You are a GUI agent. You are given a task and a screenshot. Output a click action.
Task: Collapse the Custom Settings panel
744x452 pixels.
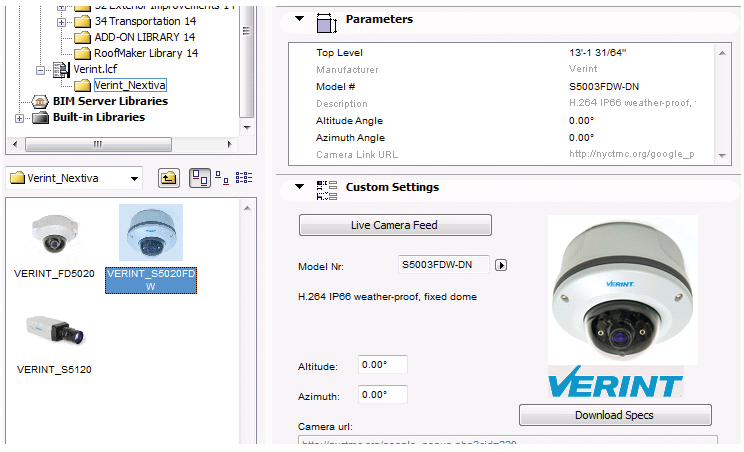[x=299, y=186]
